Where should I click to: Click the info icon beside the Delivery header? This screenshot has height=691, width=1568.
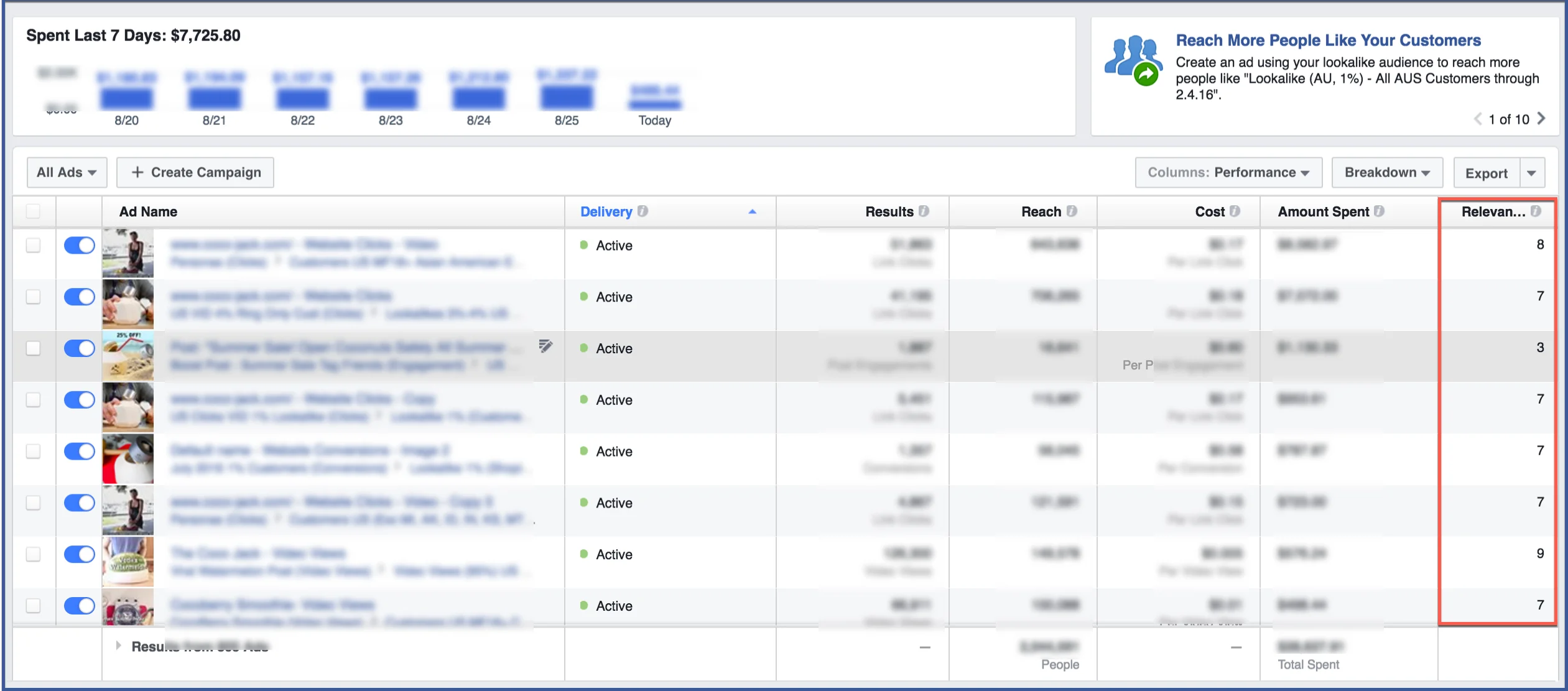[642, 211]
